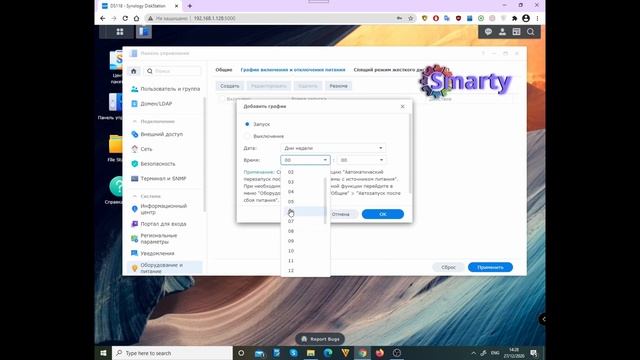Screen dimensions: 640x360
Task: Click the Создать button
Action: click(x=229, y=86)
